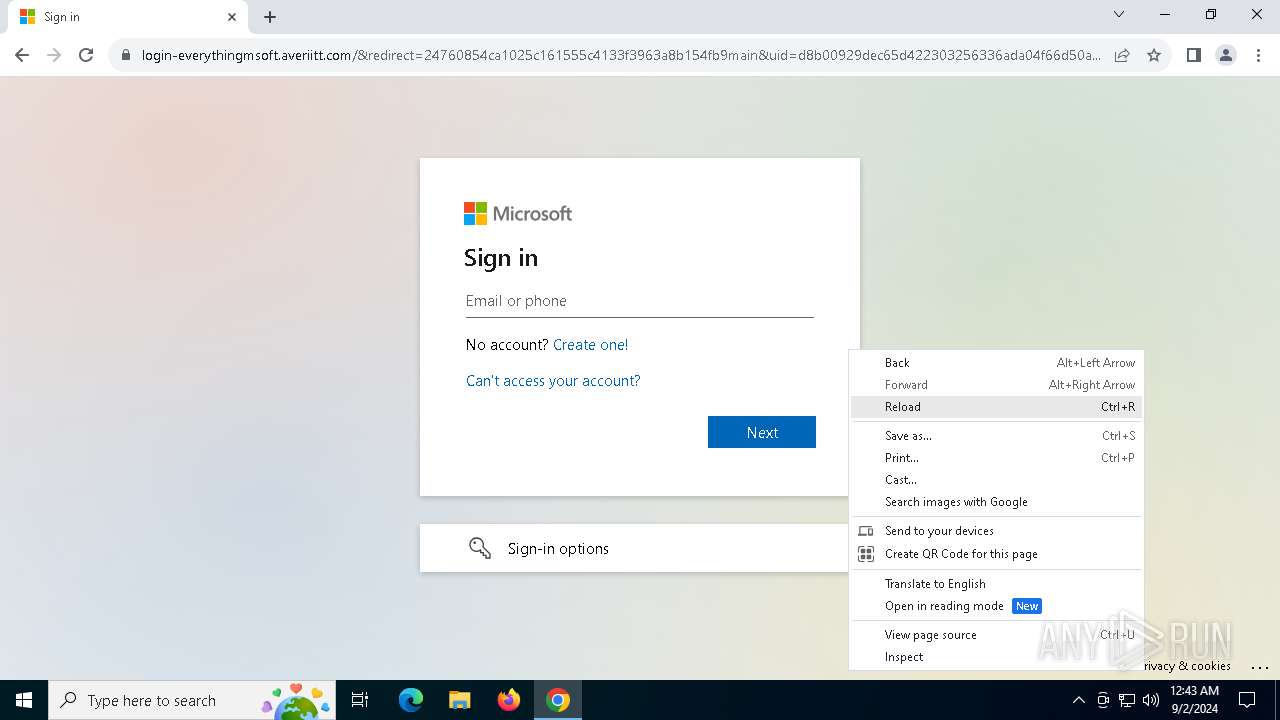The height and width of the screenshot is (720, 1280).
Task: Open the network tray icon
Action: tap(1127, 700)
